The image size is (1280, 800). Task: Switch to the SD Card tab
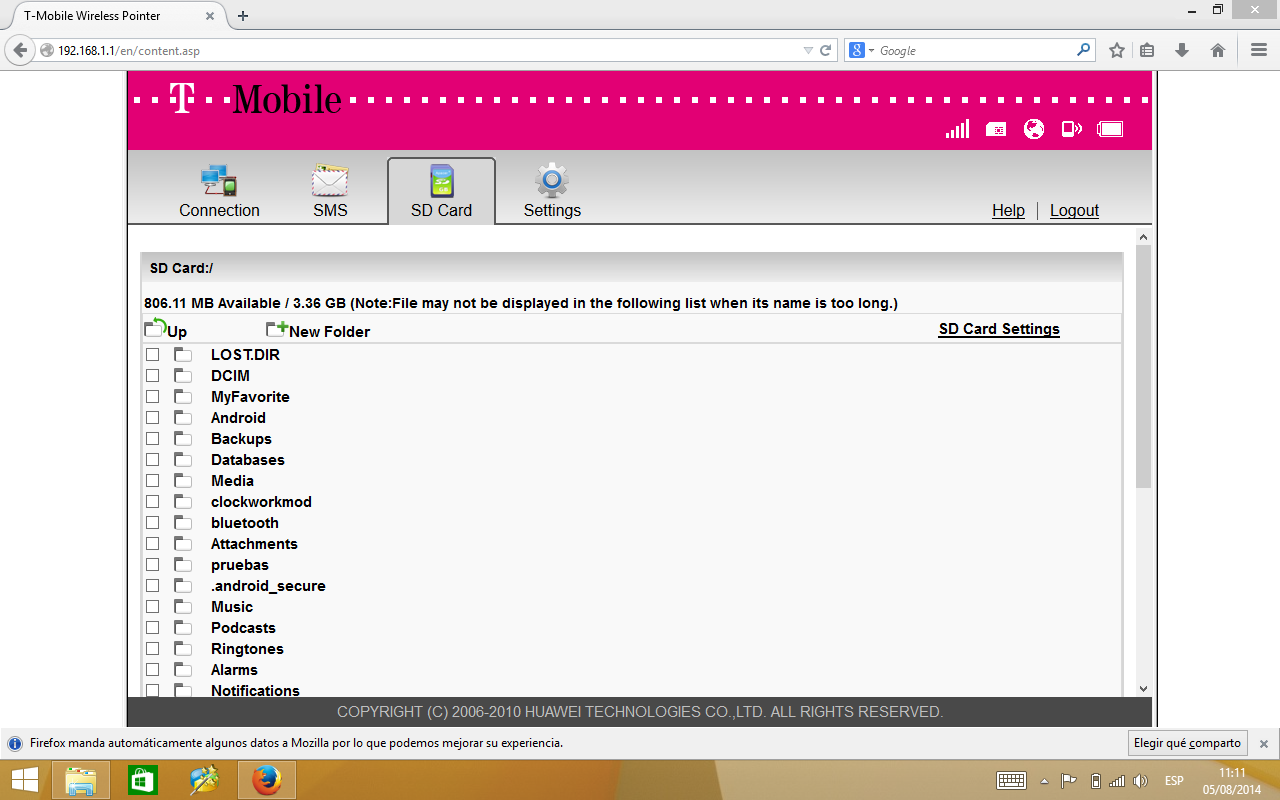click(441, 191)
